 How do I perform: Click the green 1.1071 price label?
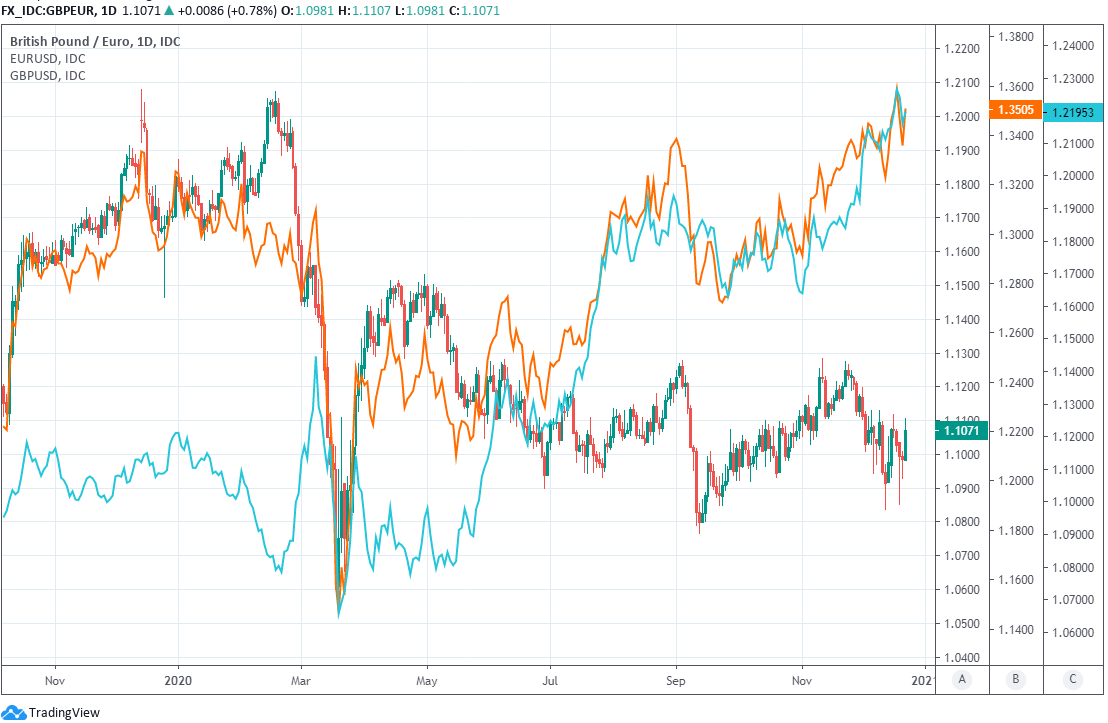pos(961,430)
